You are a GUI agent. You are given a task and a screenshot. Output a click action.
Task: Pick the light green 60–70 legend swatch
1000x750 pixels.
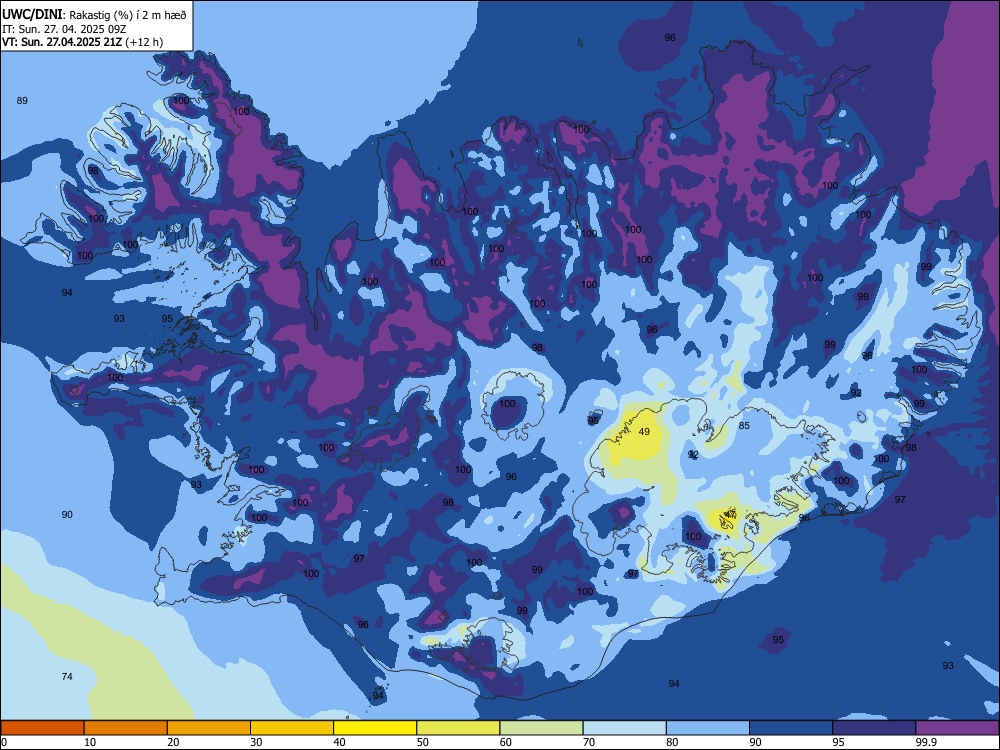tap(541, 728)
